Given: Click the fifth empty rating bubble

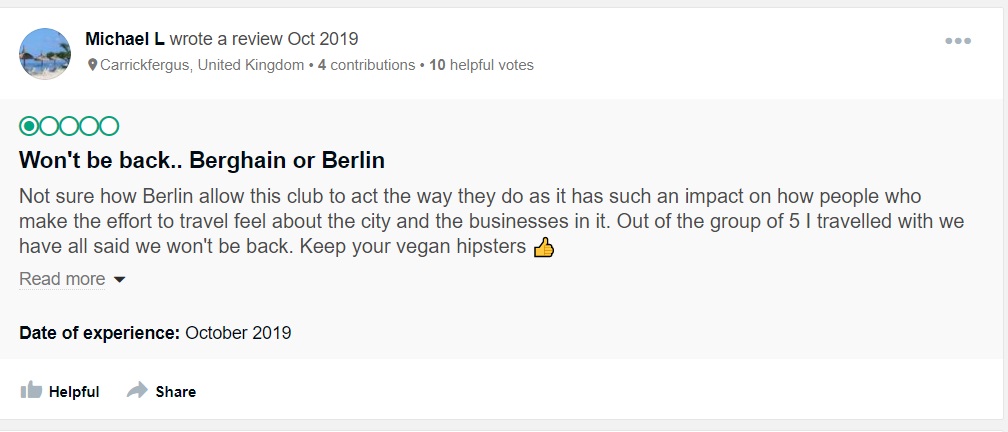Looking at the screenshot, I should click(109, 126).
